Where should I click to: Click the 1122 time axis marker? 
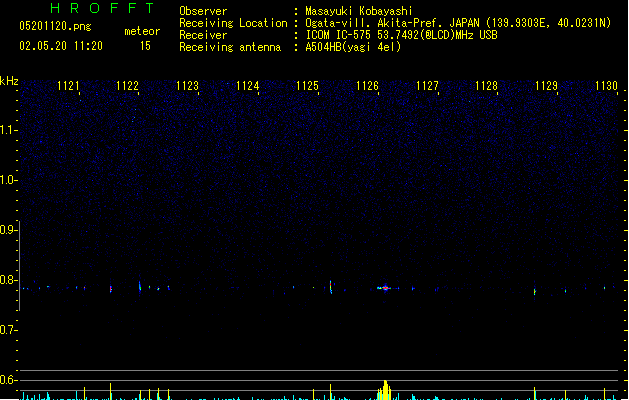point(127,86)
